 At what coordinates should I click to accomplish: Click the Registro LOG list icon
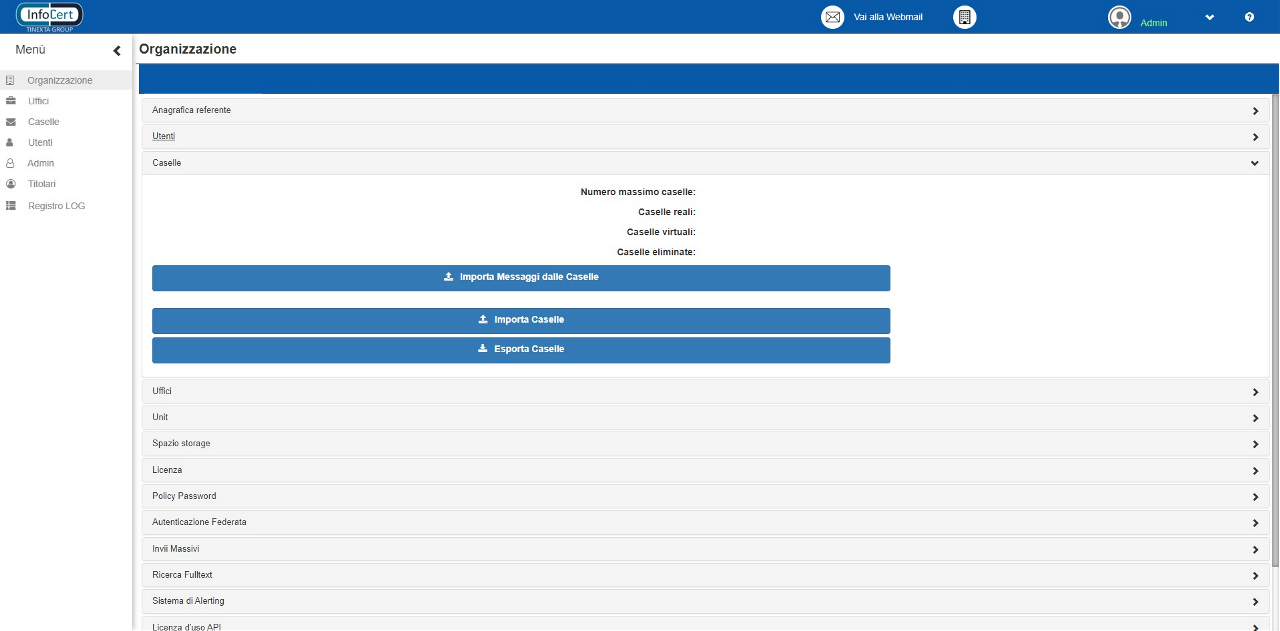point(11,205)
